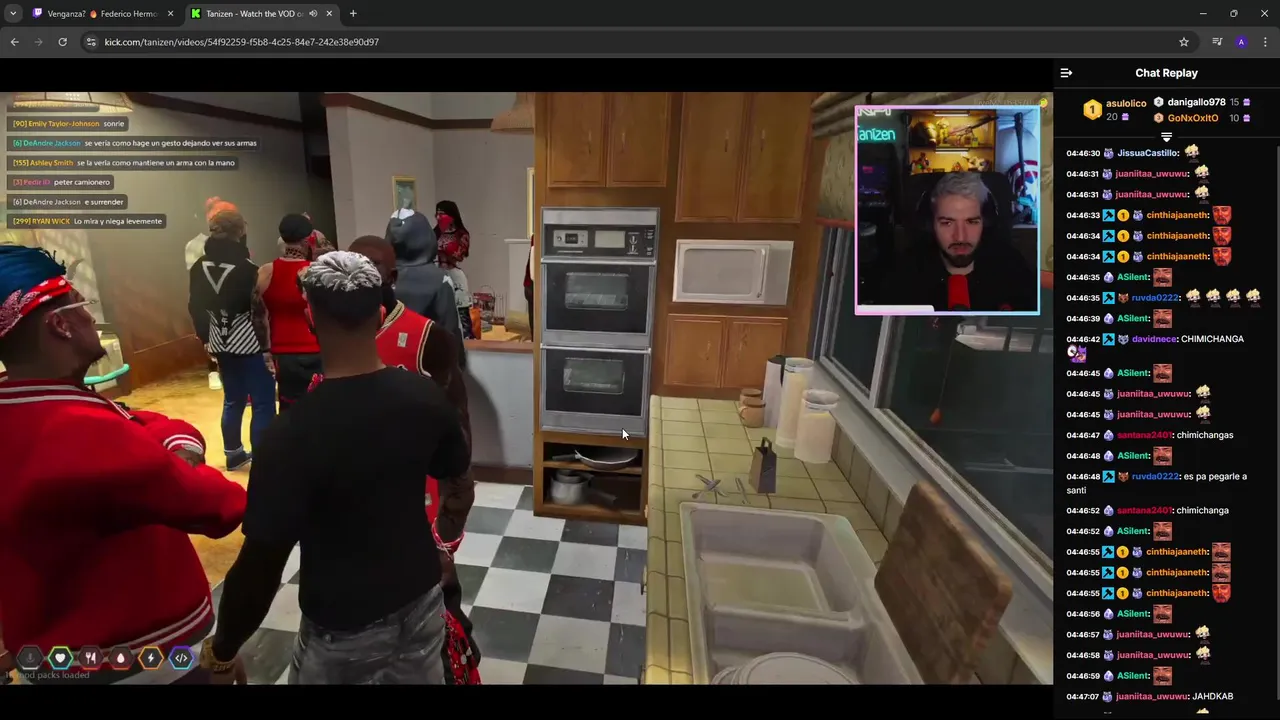Click chat message 'CHIMICHANGA' by davidnece

pos(1212,339)
